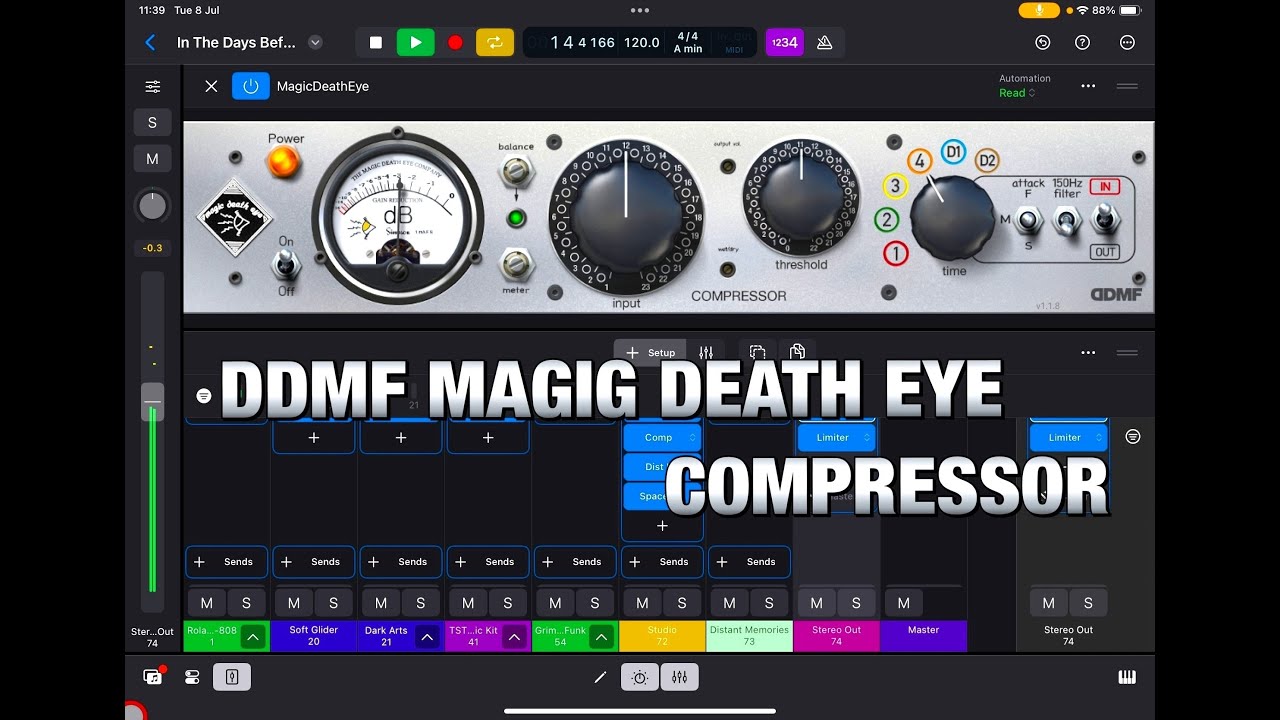This screenshot has height=720, width=1280.
Task: Stop playback with the stop button
Action: [376, 42]
